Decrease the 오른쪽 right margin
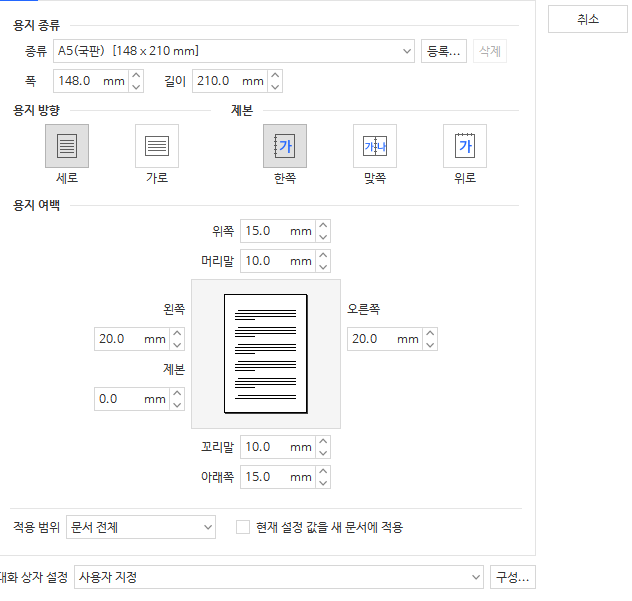The height and width of the screenshot is (601, 632). pos(430,345)
